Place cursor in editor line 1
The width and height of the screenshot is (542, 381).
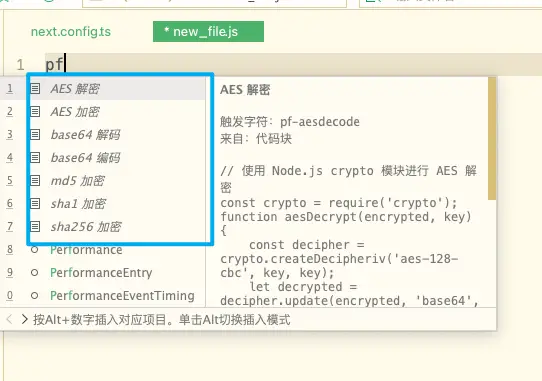294,64
